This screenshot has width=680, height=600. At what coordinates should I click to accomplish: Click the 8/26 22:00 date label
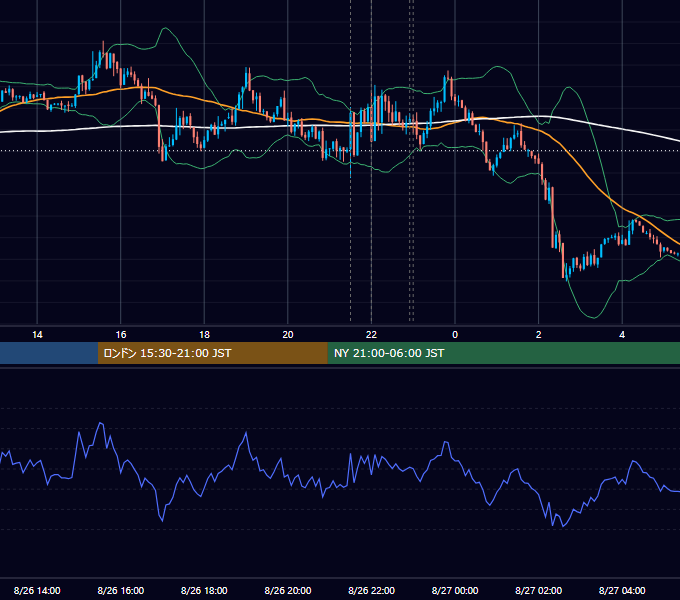click(x=371, y=590)
